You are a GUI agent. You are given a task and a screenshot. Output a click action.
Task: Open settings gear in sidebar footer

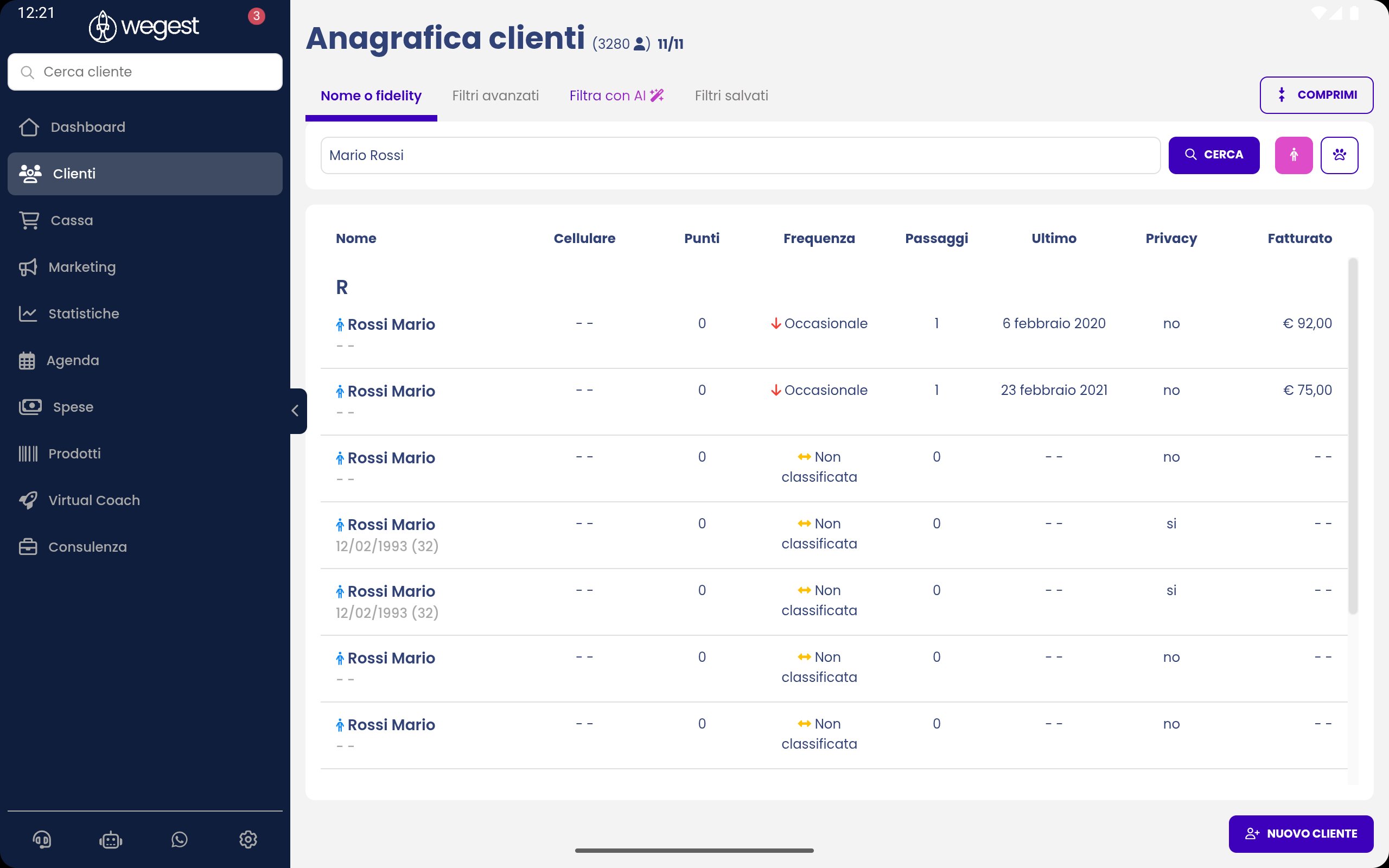(248, 840)
